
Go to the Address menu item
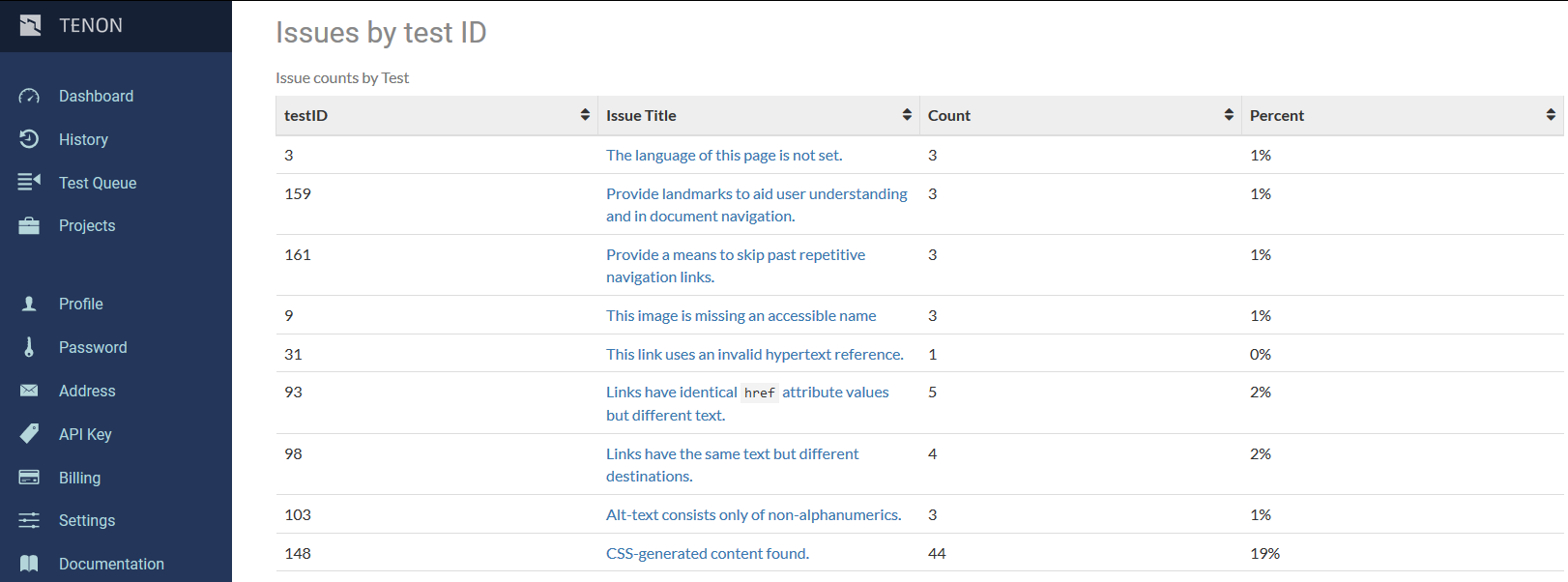tap(87, 391)
